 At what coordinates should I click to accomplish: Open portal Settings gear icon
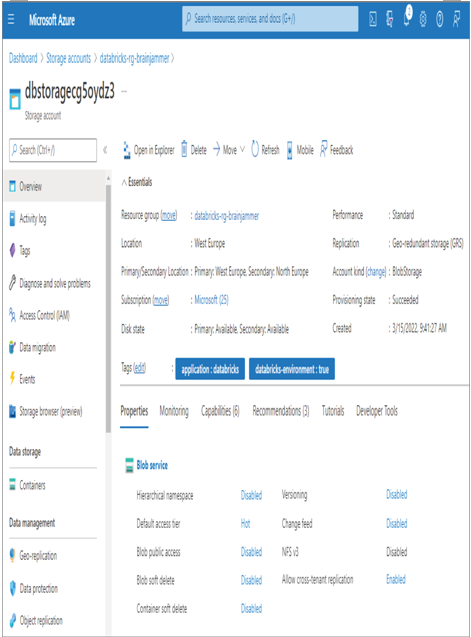click(x=423, y=19)
